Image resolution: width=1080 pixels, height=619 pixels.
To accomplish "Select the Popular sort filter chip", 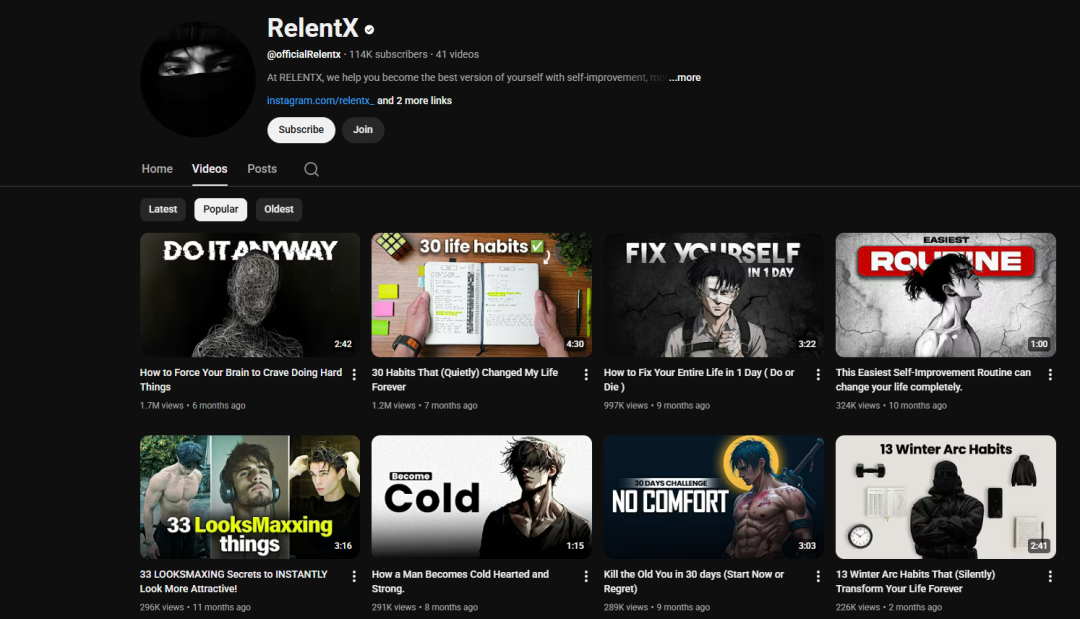I will (x=221, y=209).
